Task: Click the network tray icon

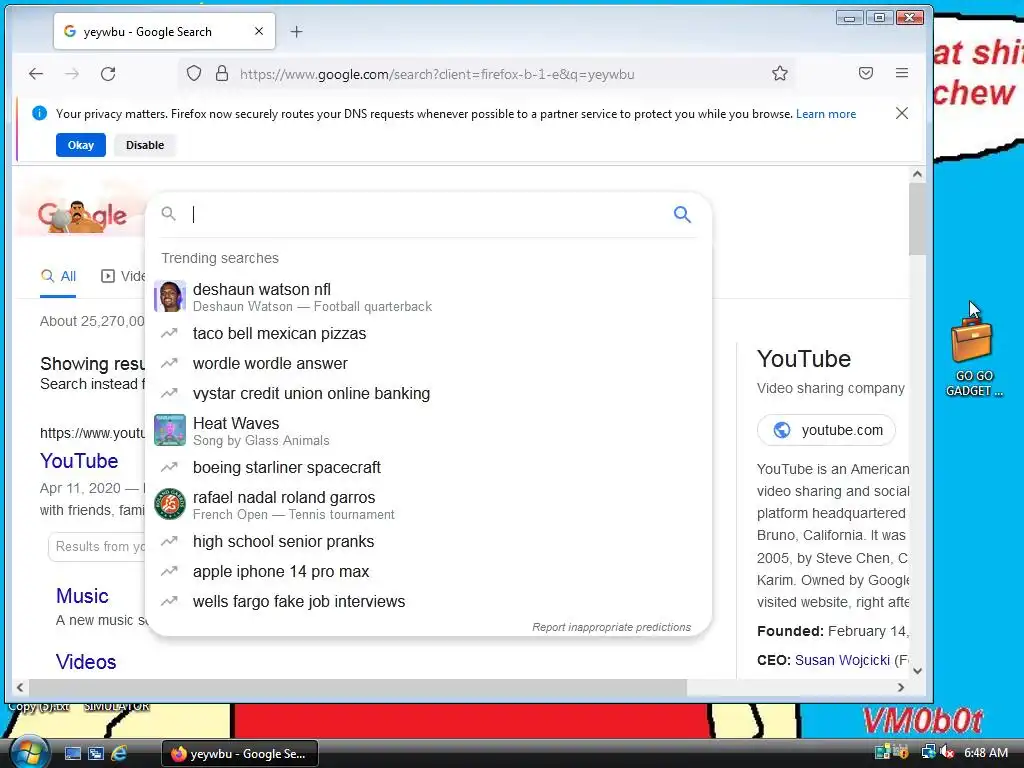Action: click(929, 753)
